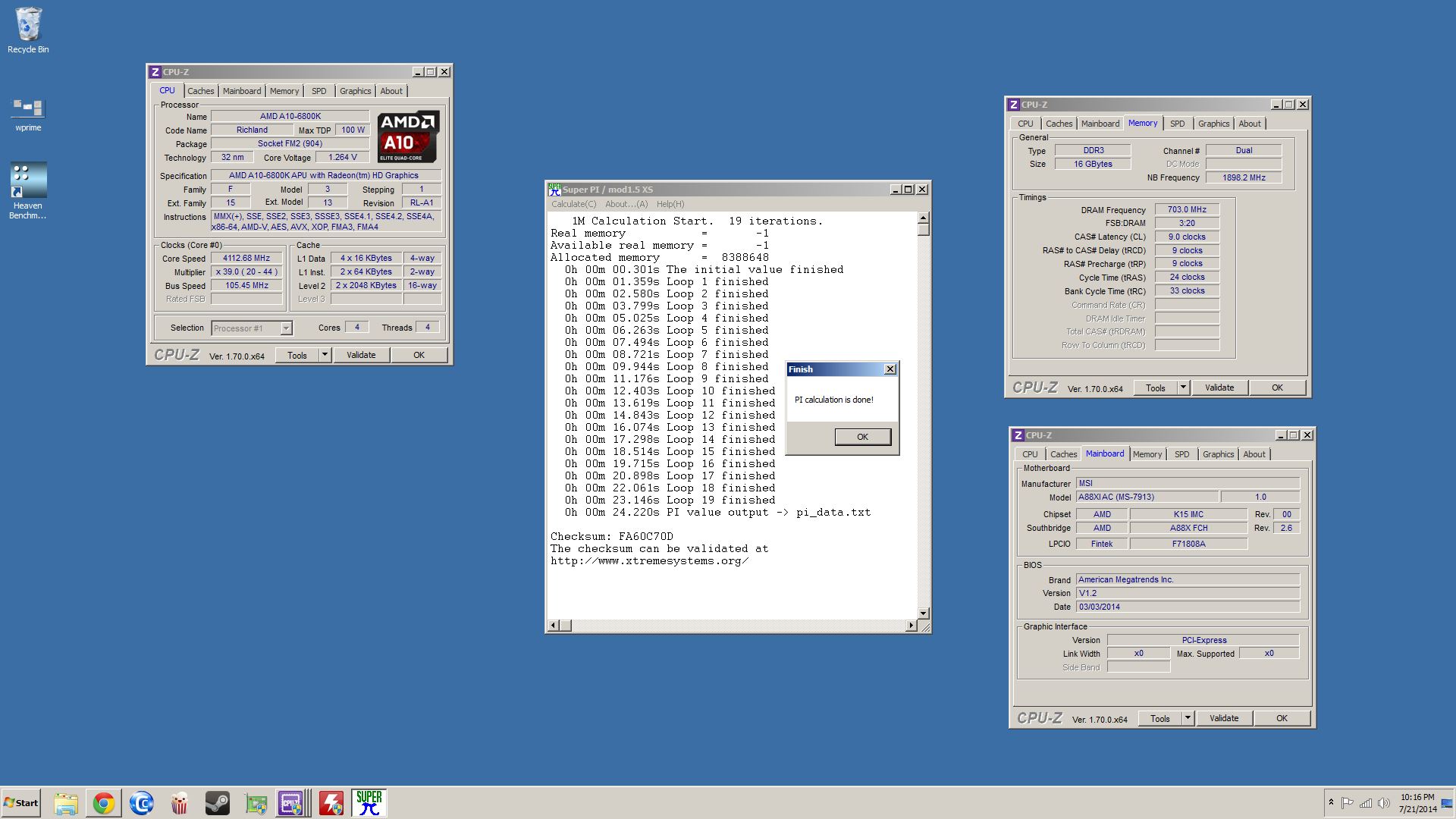The height and width of the screenshot is (819, 1456).
Task: Click the Core Speed value 4112.68 MHz
Action: point(246,259)
